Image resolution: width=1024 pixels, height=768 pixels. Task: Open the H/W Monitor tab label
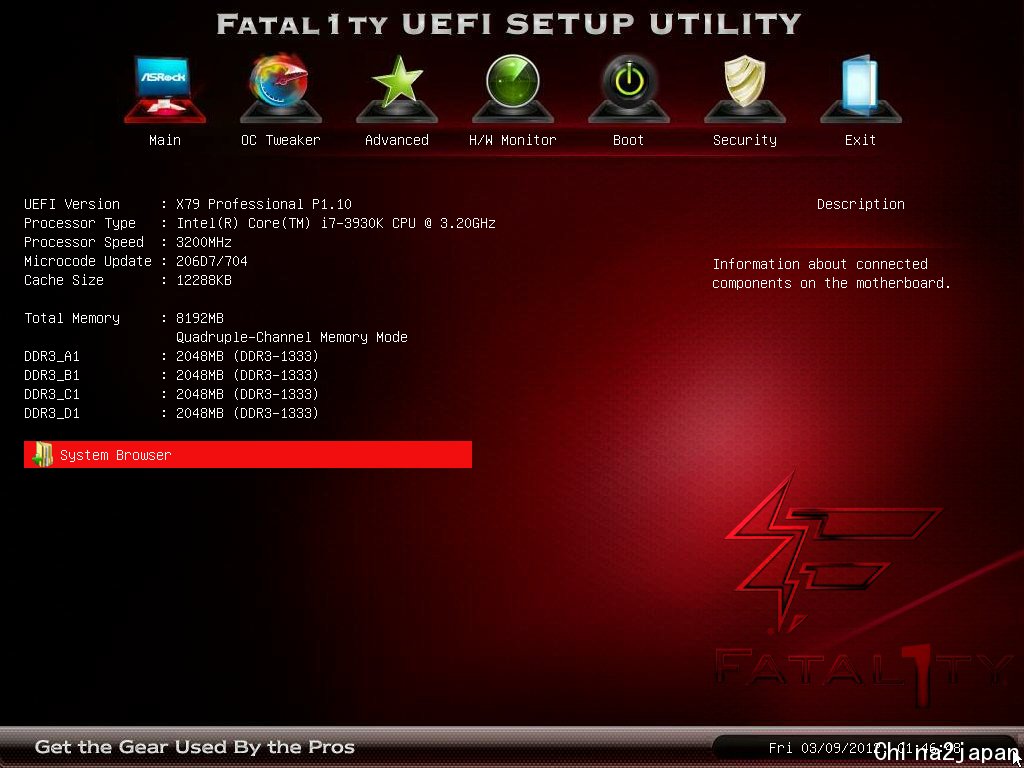513,140
